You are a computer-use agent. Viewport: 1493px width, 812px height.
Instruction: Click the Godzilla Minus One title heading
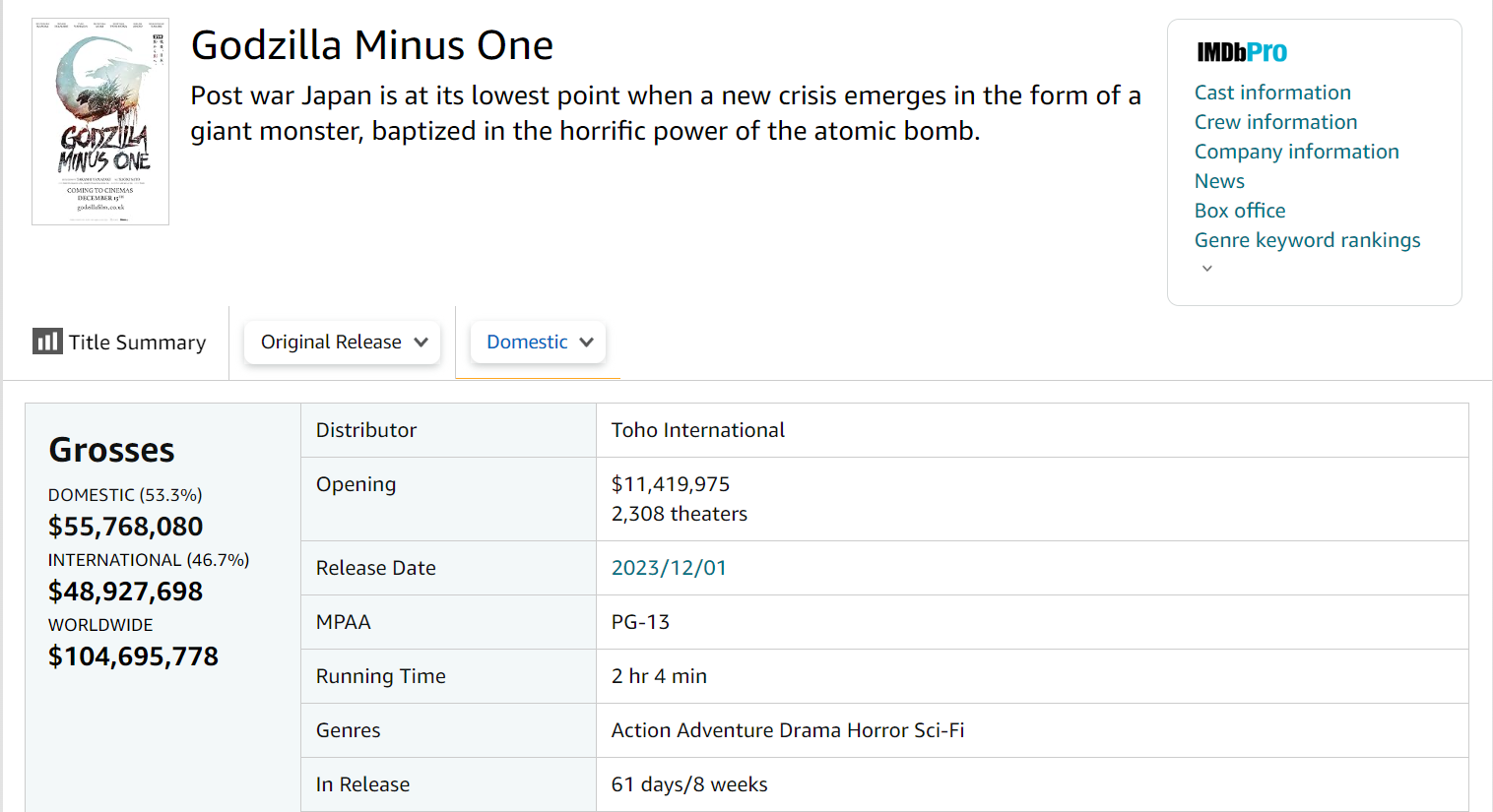coord(371,45)
